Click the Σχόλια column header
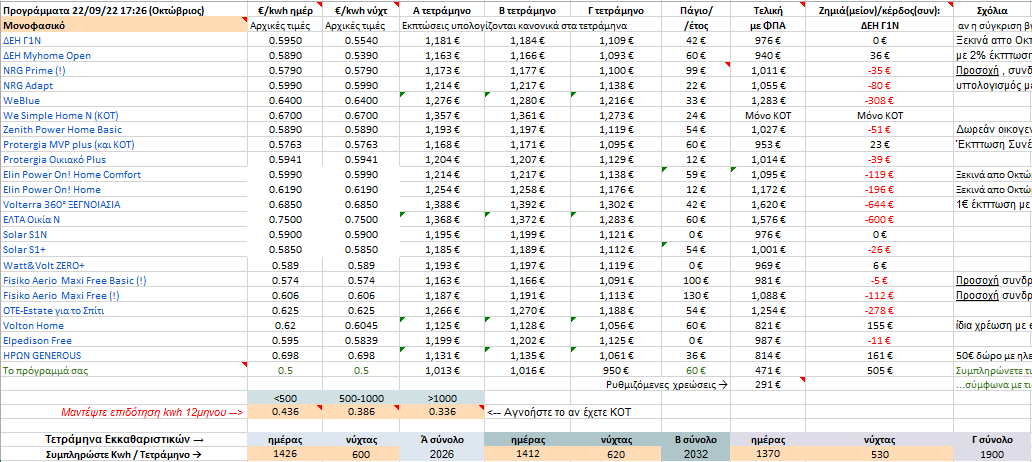 tap(993, 11)
